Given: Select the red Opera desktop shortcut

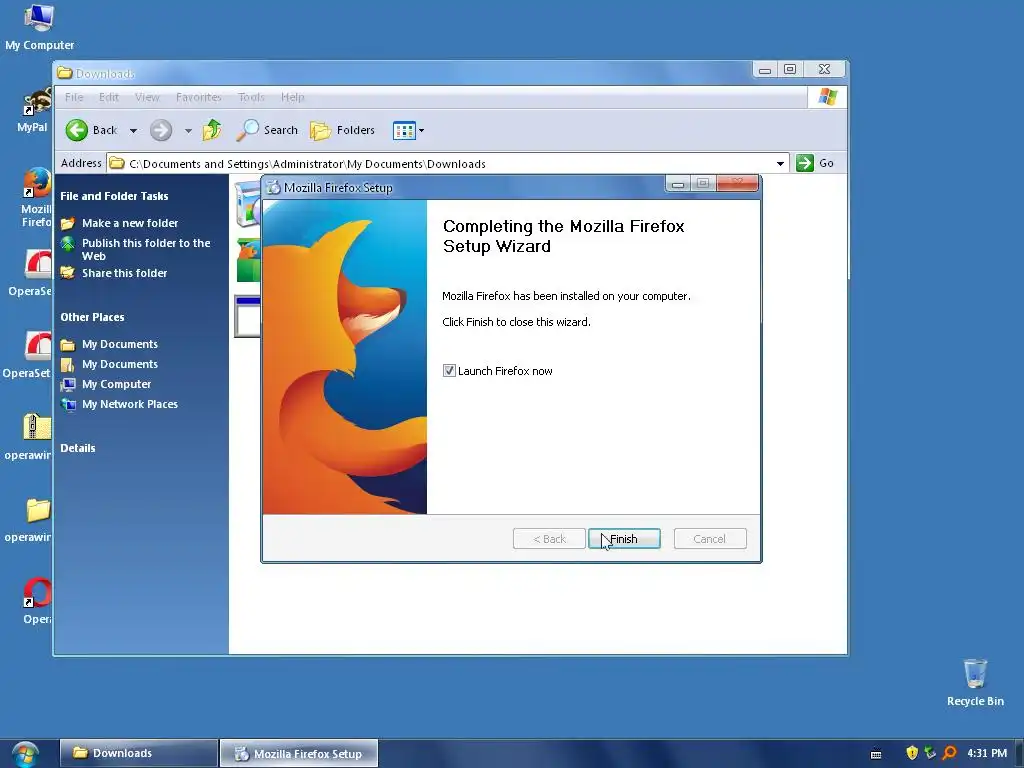Looking at the screenshot, I should coord(37,601).
